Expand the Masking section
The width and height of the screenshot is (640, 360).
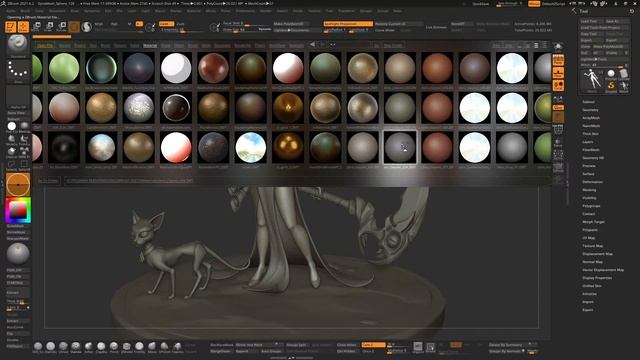[589, 190]
